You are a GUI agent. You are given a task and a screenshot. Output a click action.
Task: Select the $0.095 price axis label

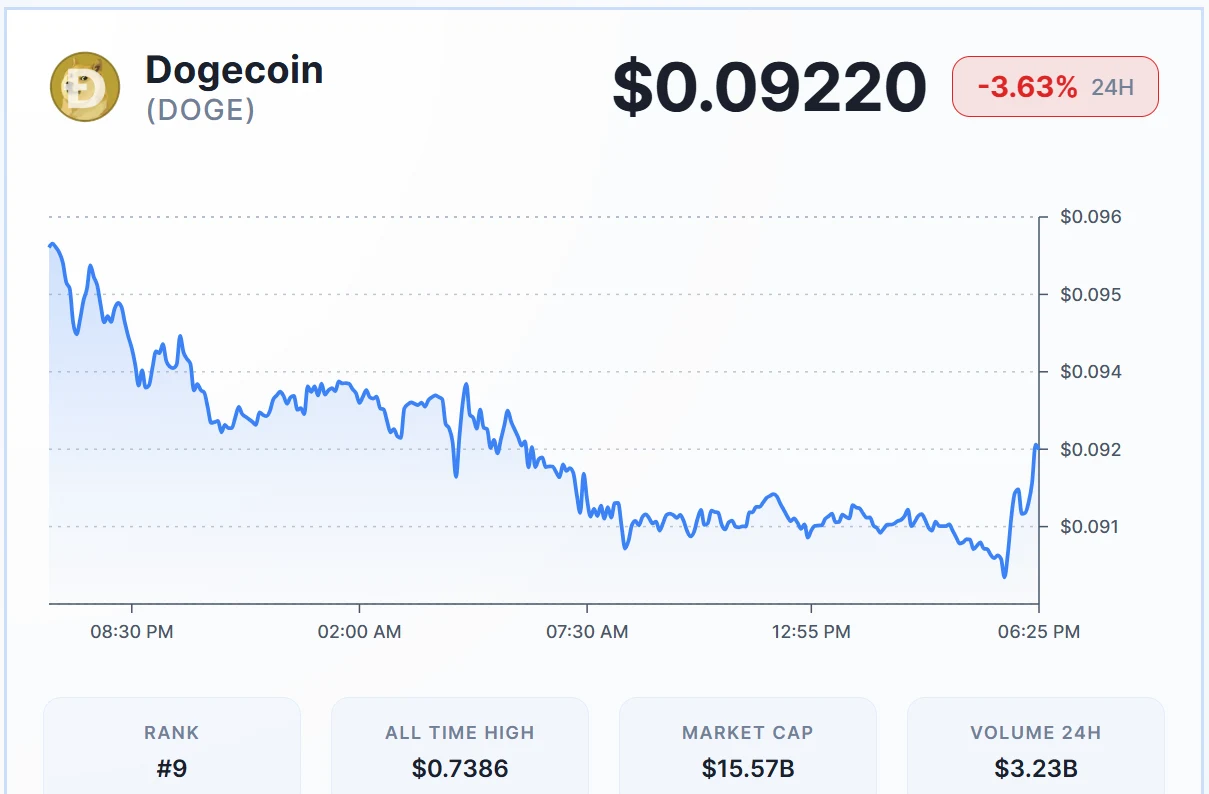pyautogui.click(x=1091, y=294)
